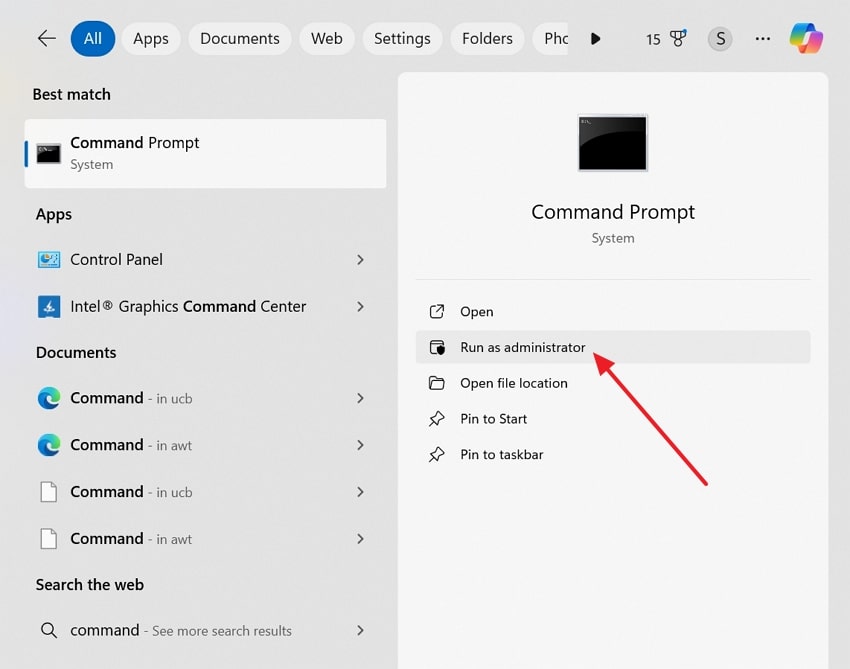This screenshot has height=669, width=850.
Task: Click blank file icon of Command in awt
Action: [49, 539]
